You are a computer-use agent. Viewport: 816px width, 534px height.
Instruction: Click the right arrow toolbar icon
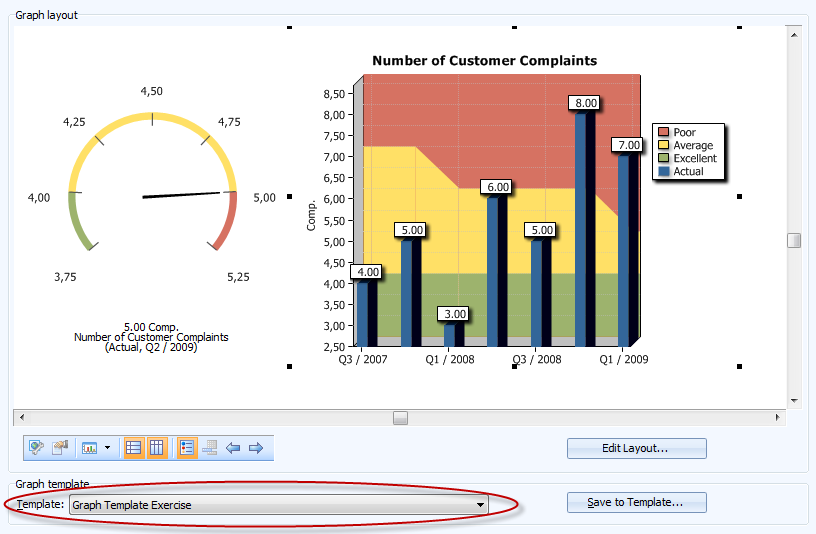click(256, 448)
